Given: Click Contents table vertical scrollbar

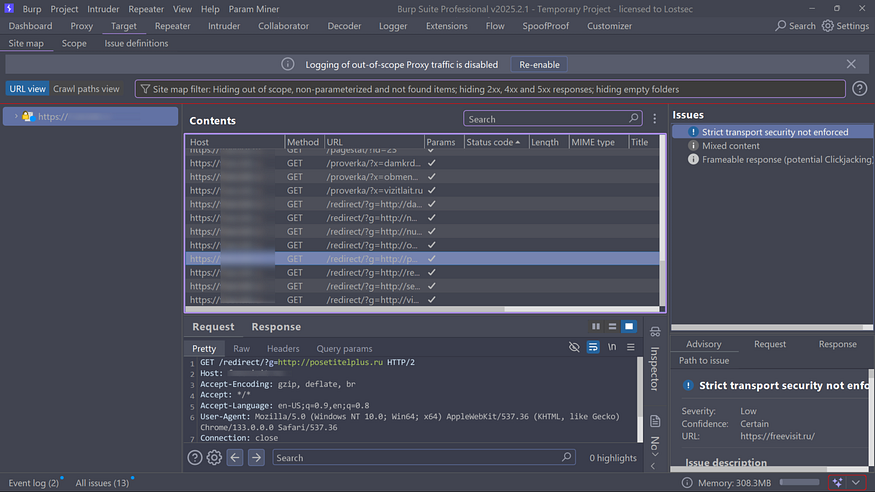Looking at the screenshot, I should point(662,220).
